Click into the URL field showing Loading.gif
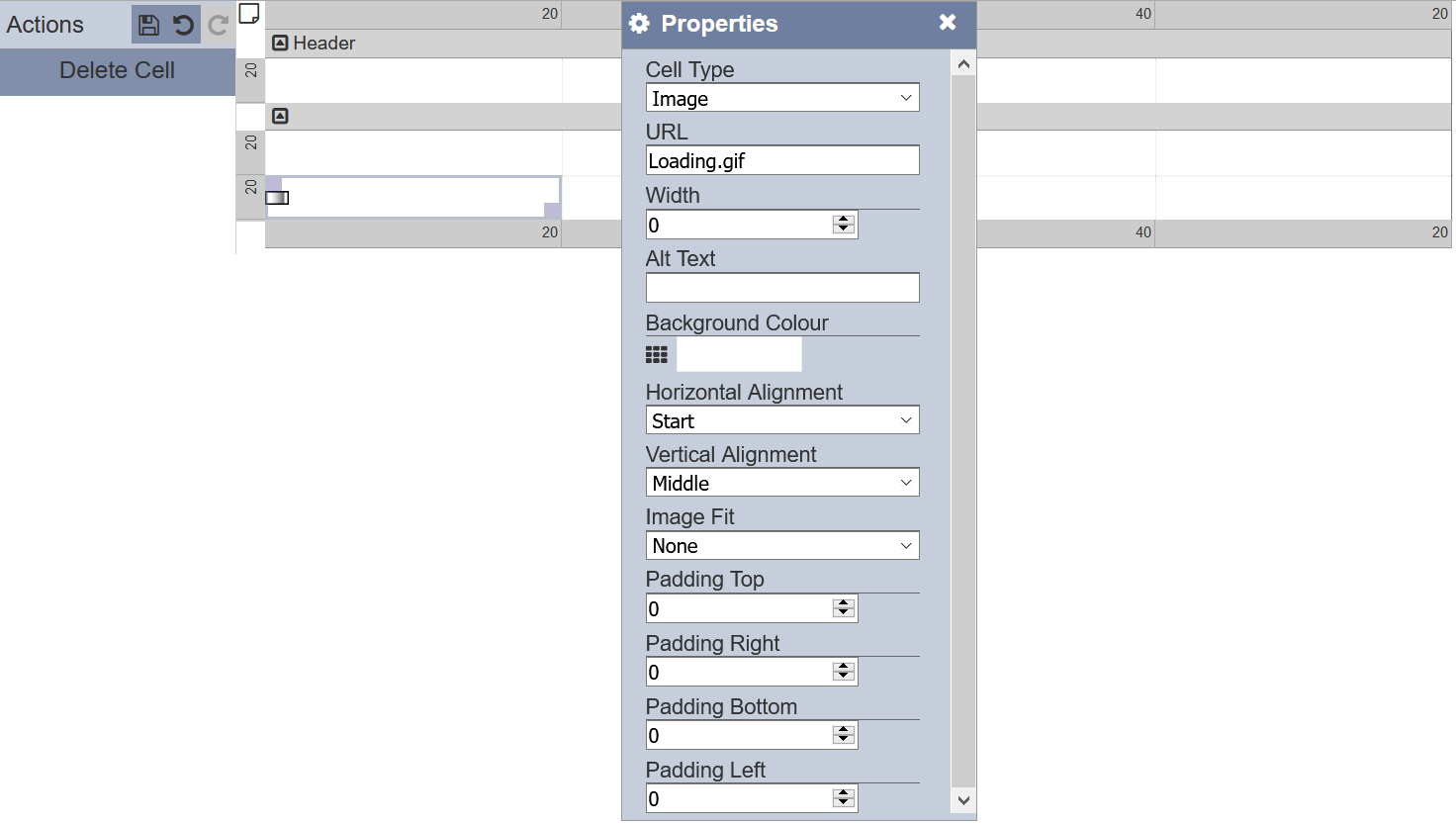Image resolution: width=1456 pixels, height=824 pixels. [781, 160]
